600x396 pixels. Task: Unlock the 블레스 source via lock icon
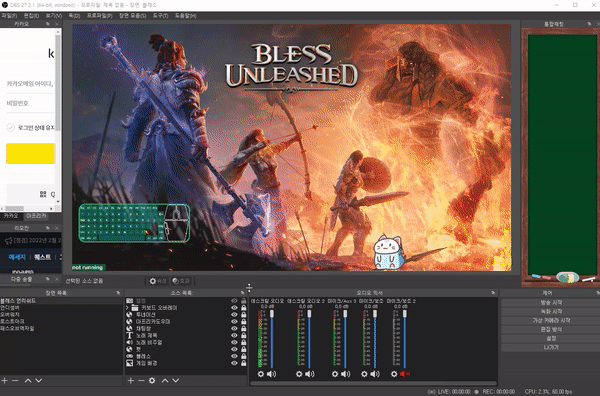tap(244, 356)
